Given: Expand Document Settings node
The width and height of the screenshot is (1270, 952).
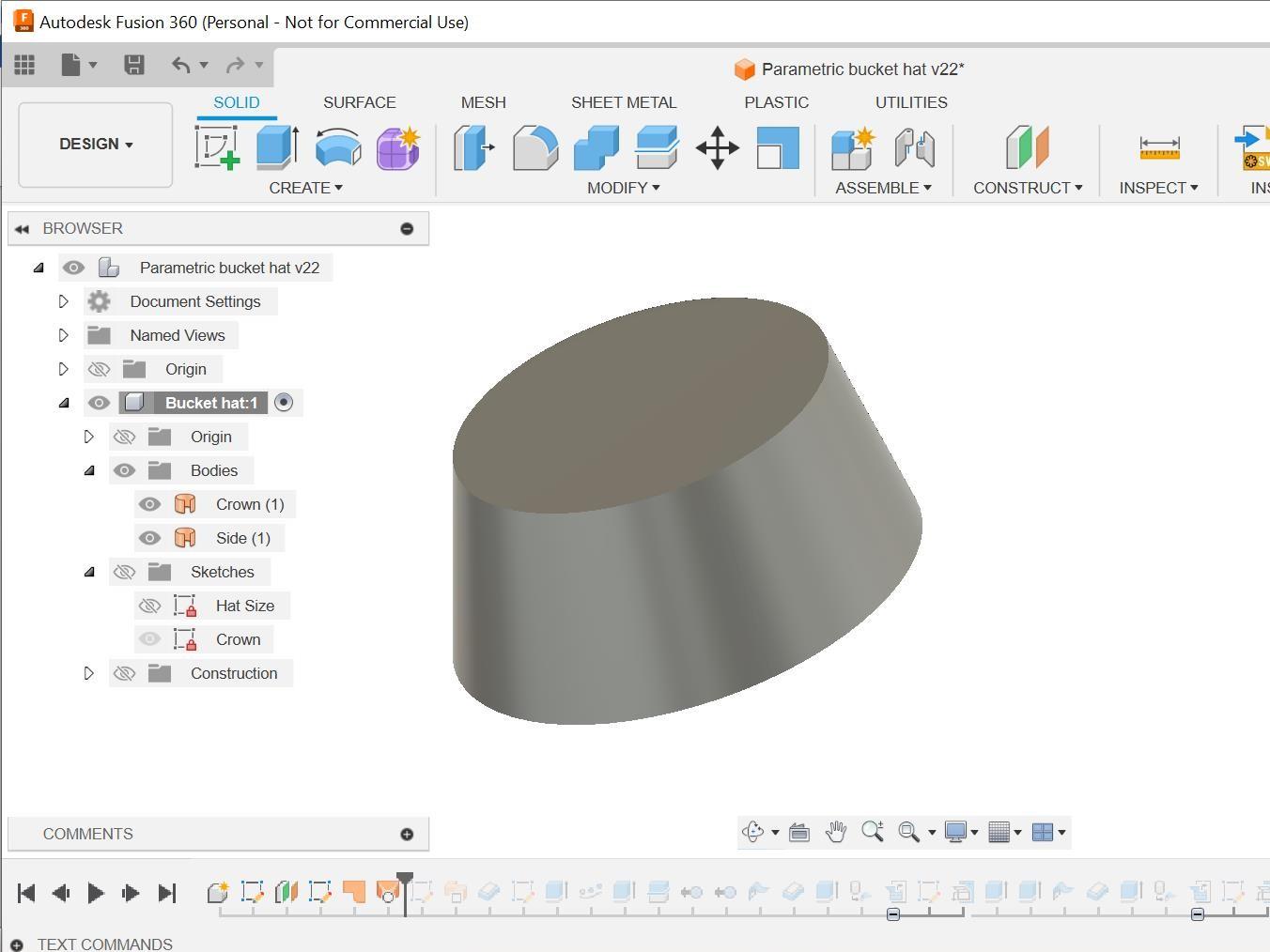Looking at the screenshot, I should click(64, 301).
